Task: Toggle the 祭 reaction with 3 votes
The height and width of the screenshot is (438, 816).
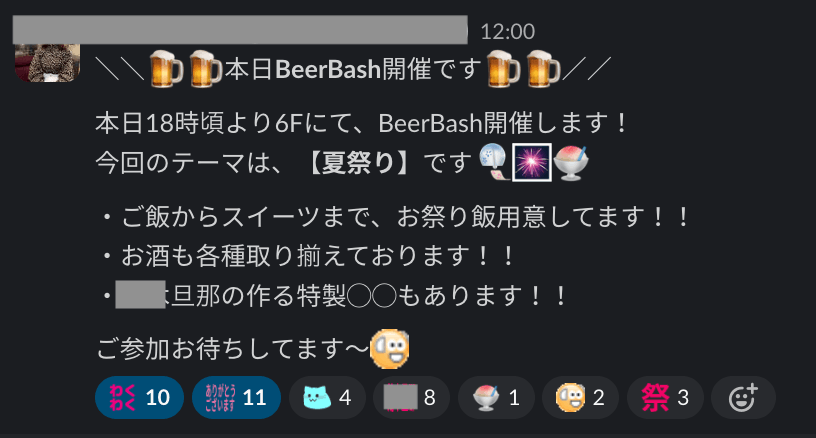Action: point(665,398)
